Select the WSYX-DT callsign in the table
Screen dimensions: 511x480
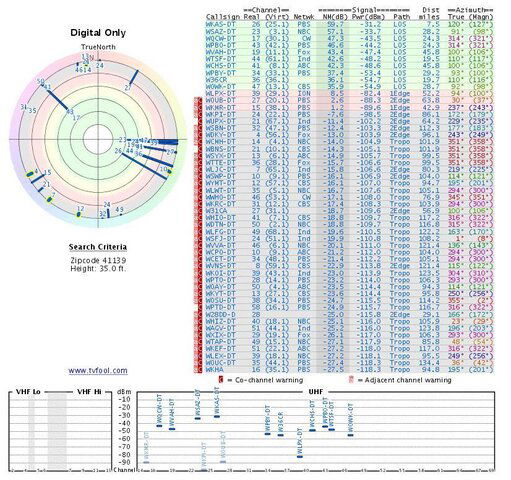220,156
